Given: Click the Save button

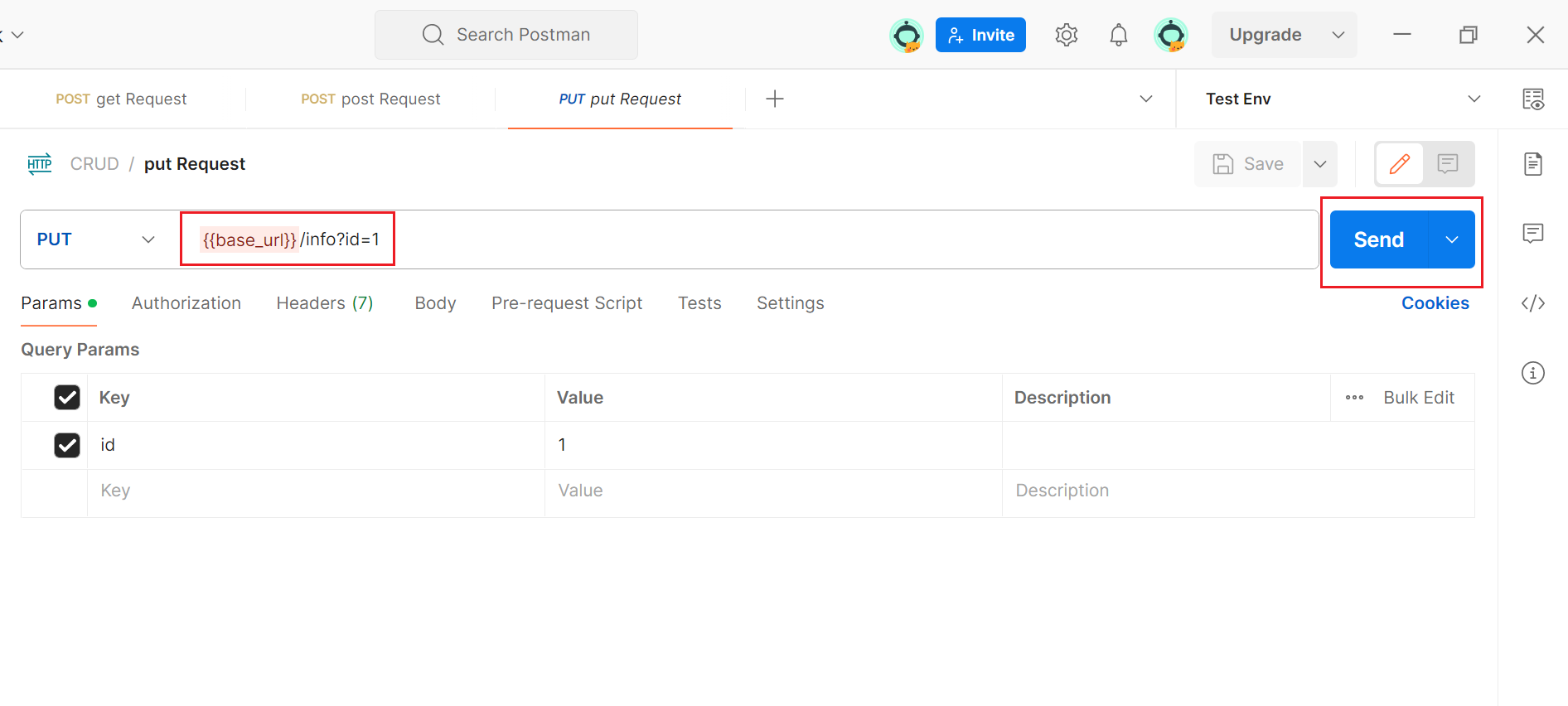Looking at the screenshot, I should [1247, 164].
